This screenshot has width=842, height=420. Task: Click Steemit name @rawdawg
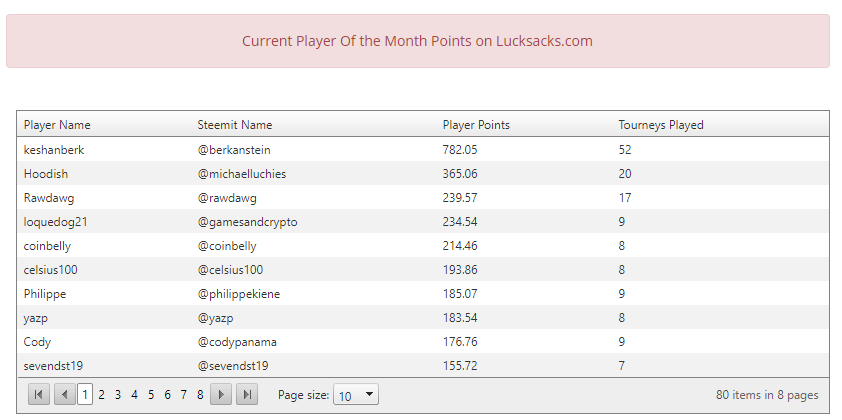pos(227,198)
